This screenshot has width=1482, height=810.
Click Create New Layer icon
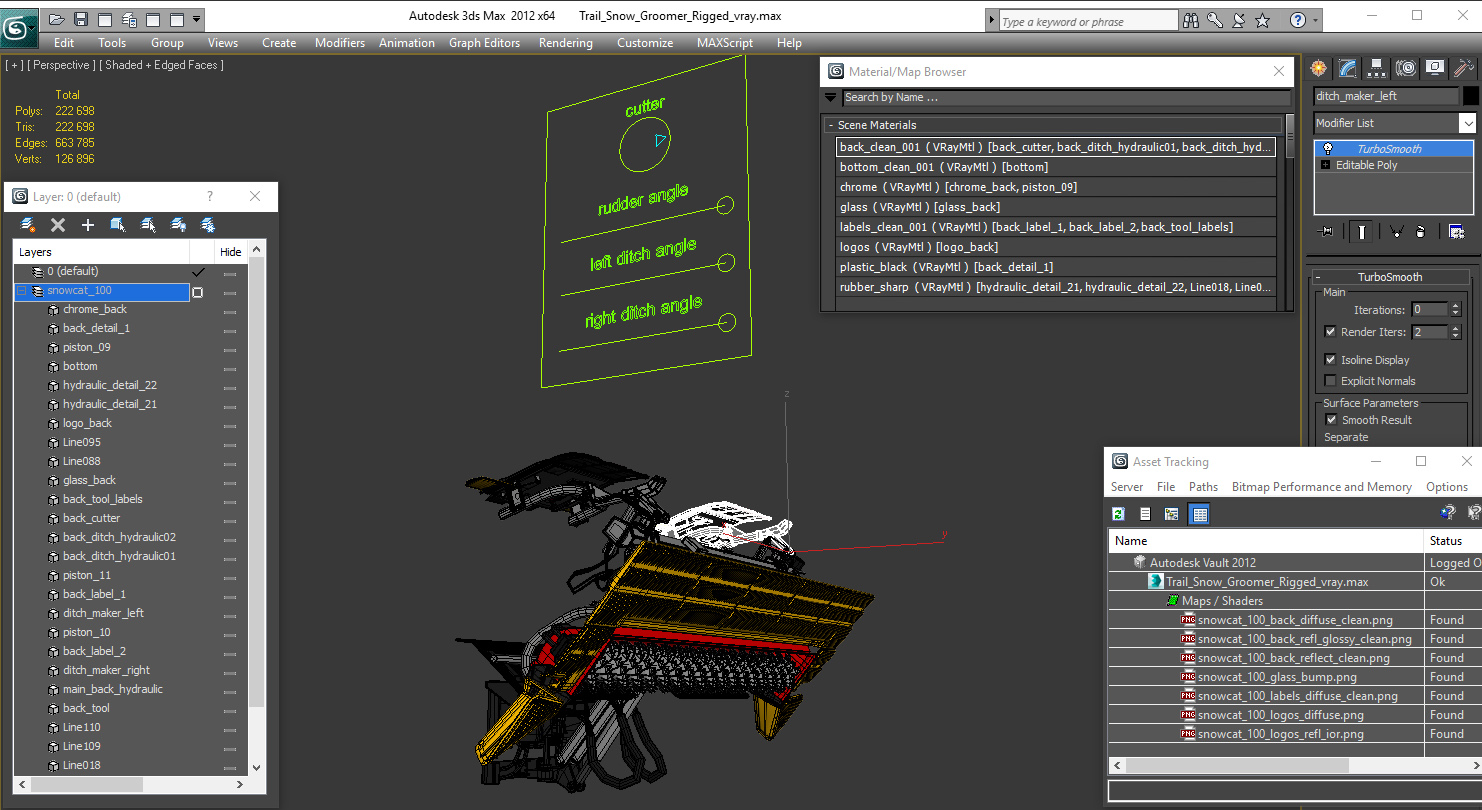coord(27,225)
